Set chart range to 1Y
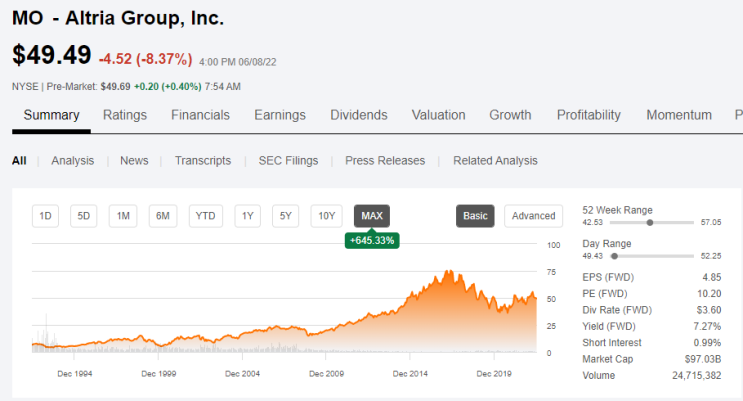The width and height of the screenshot is (743, 401). 247,216
